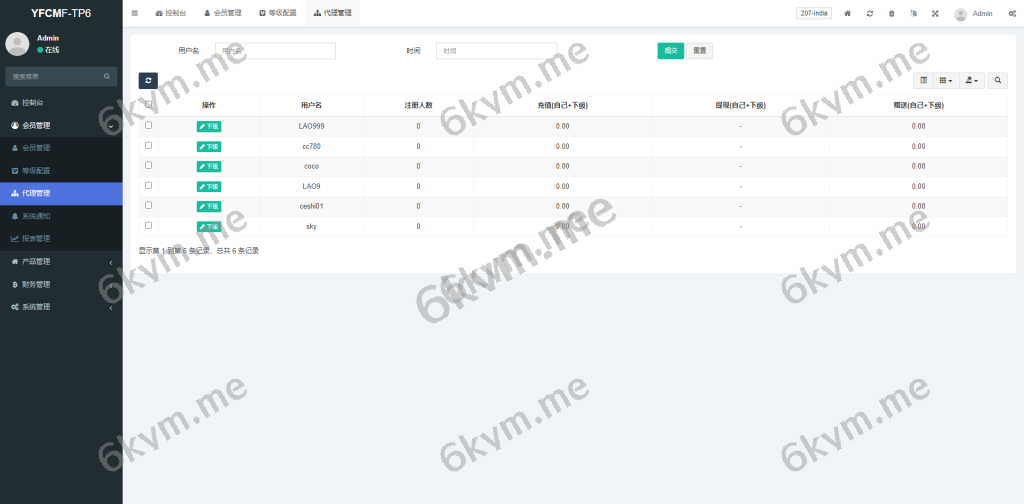This screenshot has height=504, width=1024.
Task: Click the hamburger sidebar toggle icon
Action: [x=135, y=13]
